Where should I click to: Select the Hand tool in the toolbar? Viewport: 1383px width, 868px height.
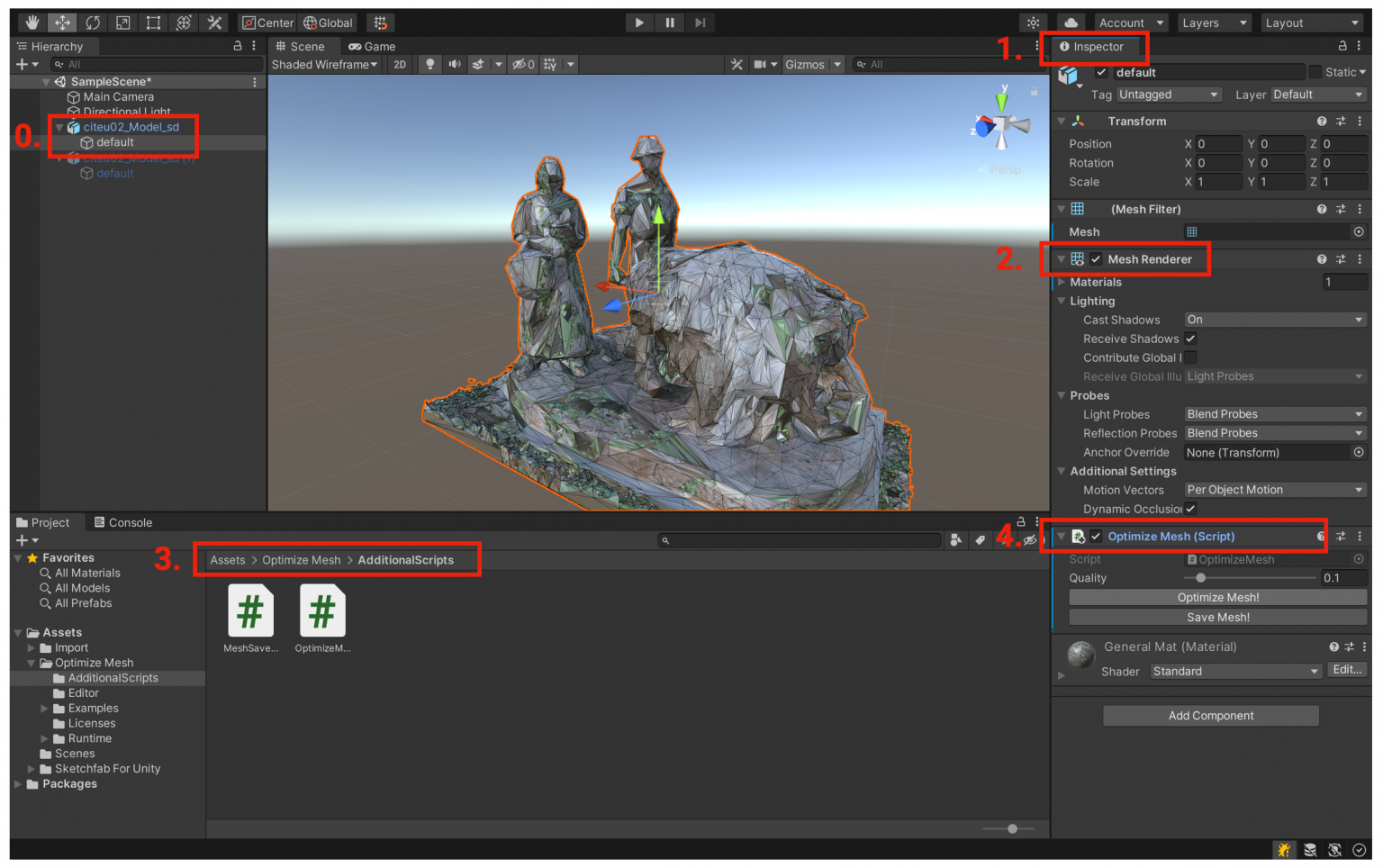point(32,22)
